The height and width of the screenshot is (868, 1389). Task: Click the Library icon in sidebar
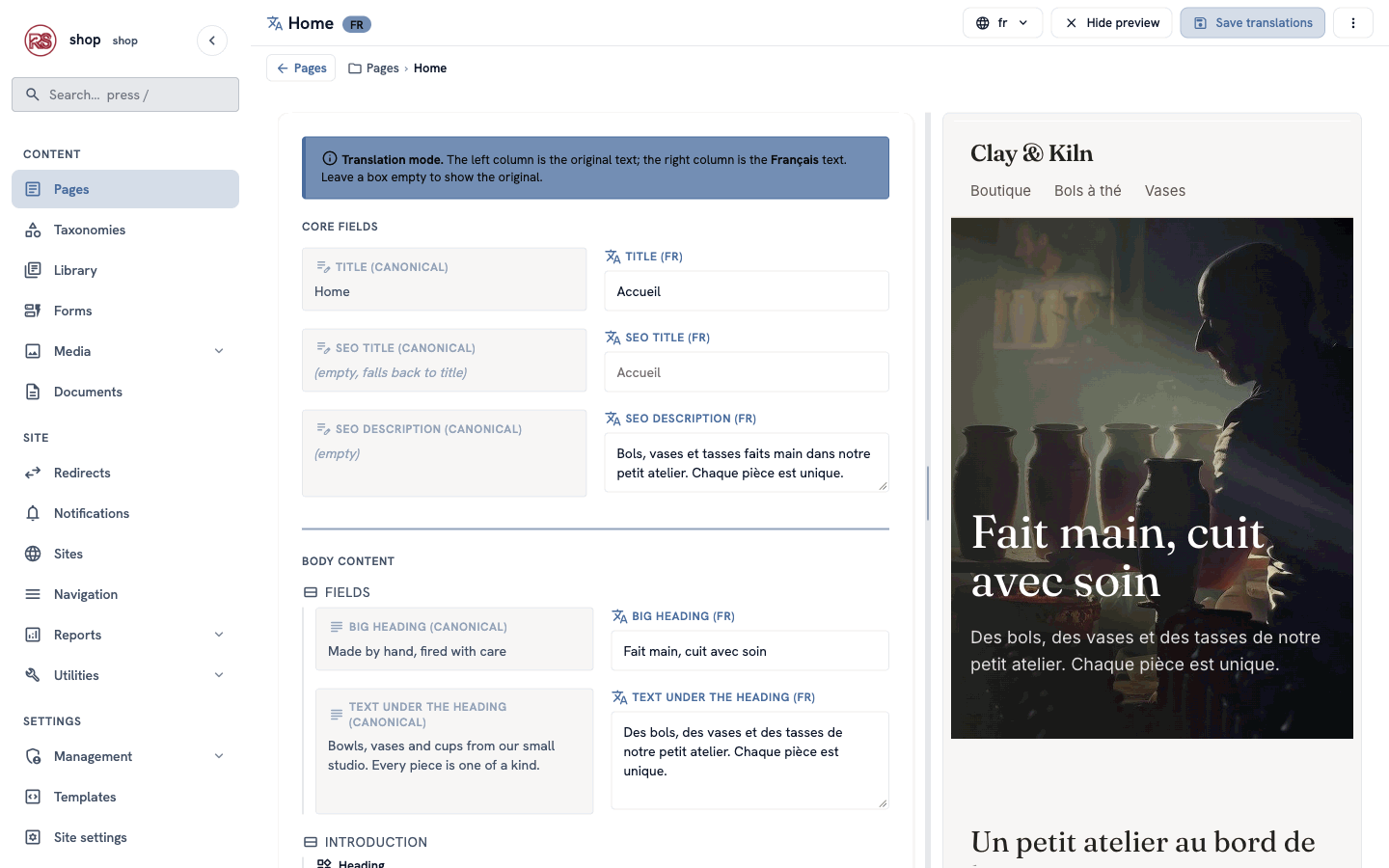[33, 270]
